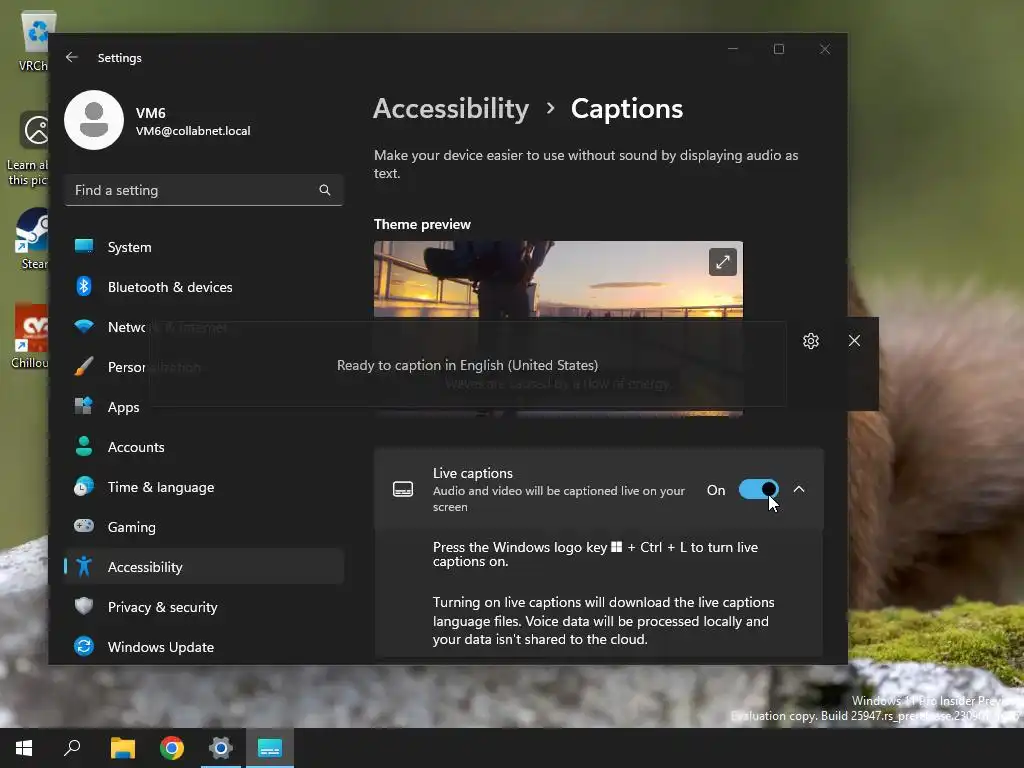1024x768 pixels.
Task: Close the live captions overlay bar
Action: 854,341
